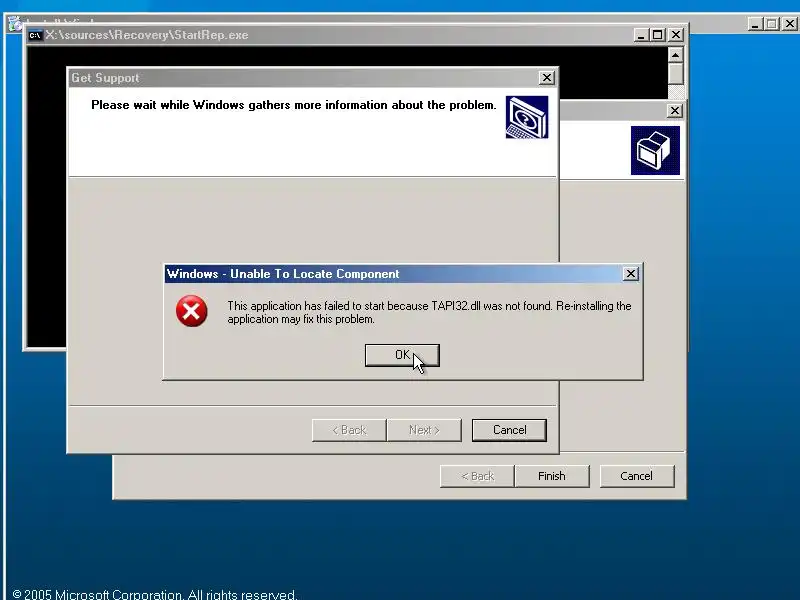This screenshot has height=600, width=800.
Task: Click the 'Get Support' window title bar
Action: (x=313, y=78)
